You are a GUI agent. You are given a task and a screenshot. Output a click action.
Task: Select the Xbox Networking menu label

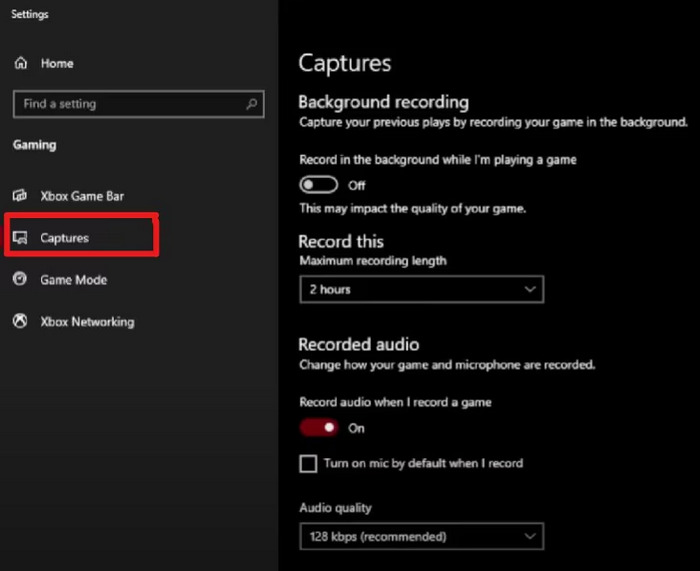tap(87, 322)
